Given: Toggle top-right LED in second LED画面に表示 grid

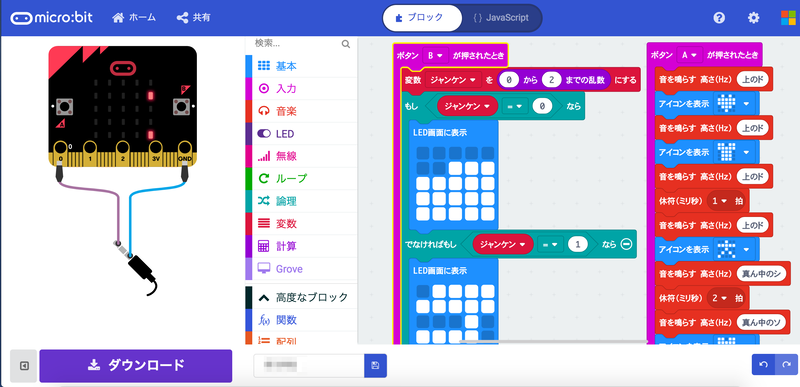Looking at the screenshot, I should [488, 292].
